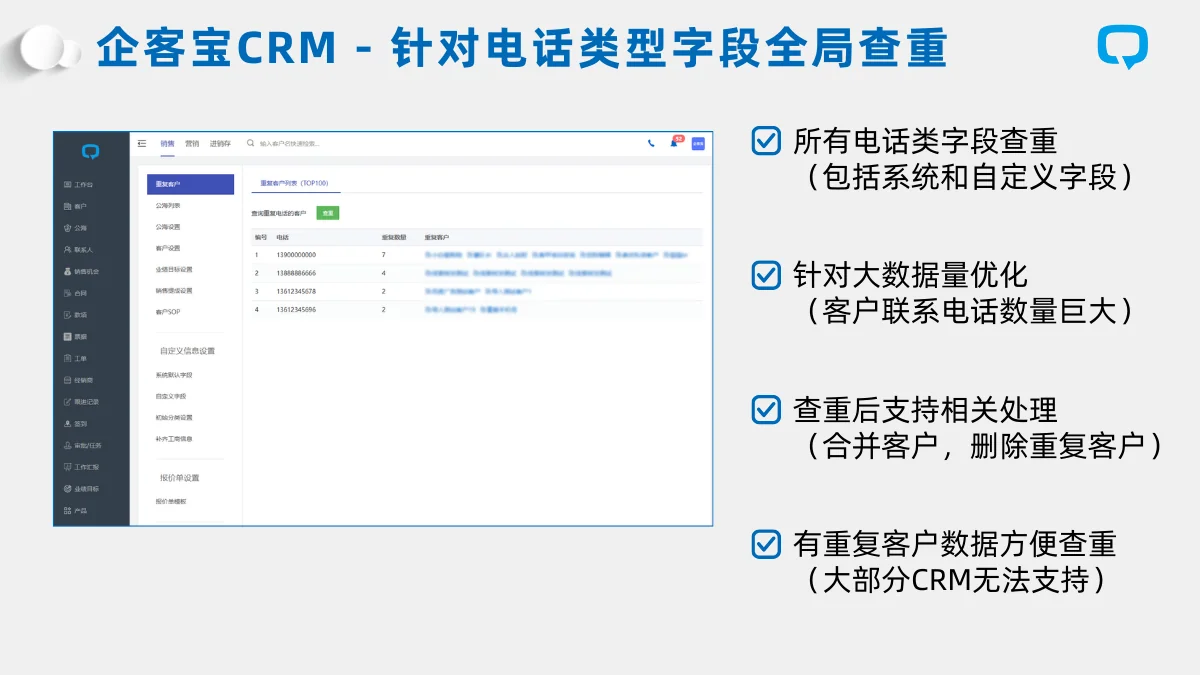Click the search magnifier icon
The image size is (1200, 675).
[x=251, y=144]
